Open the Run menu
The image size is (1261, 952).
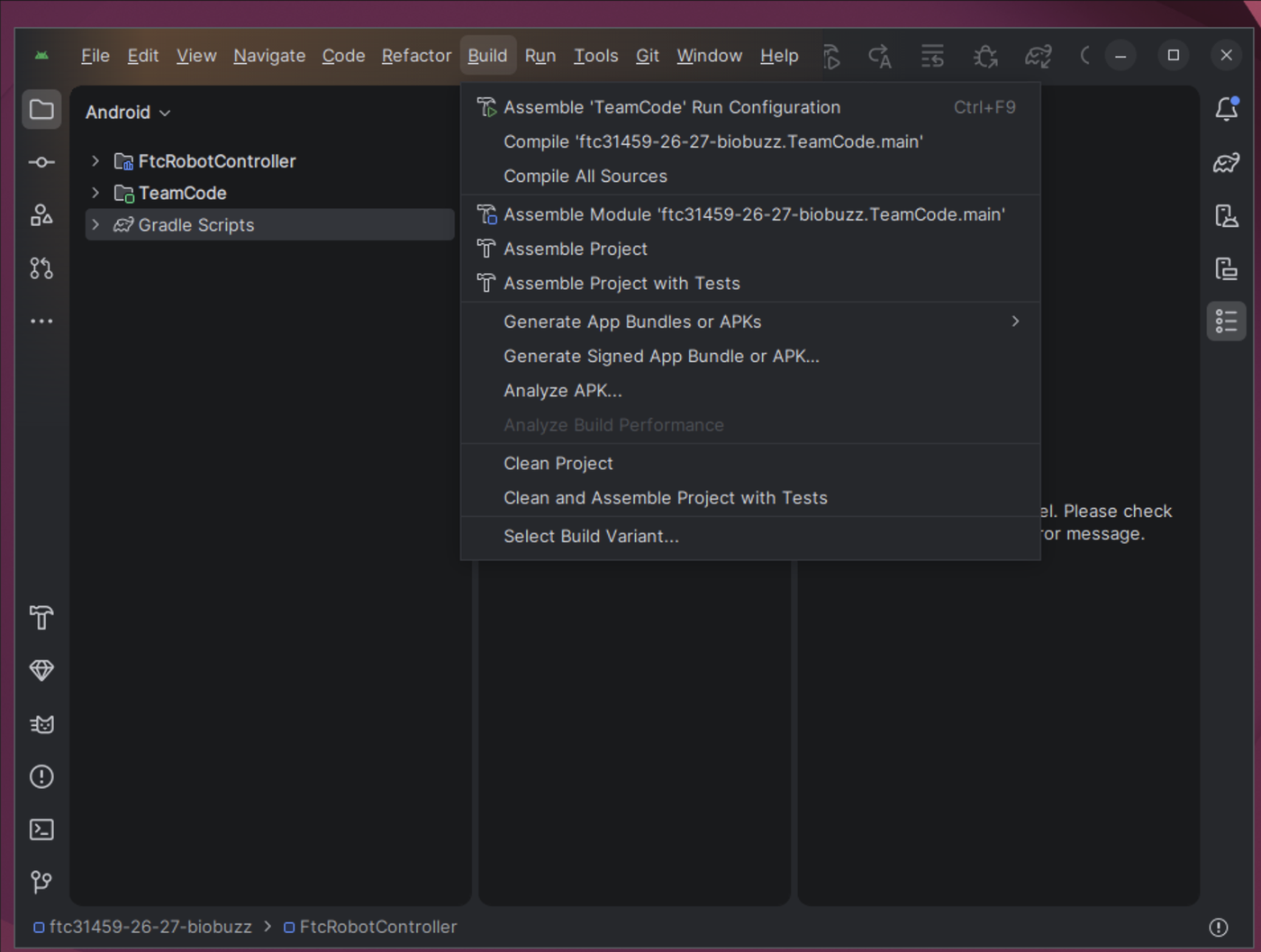[x=540, y=56]
